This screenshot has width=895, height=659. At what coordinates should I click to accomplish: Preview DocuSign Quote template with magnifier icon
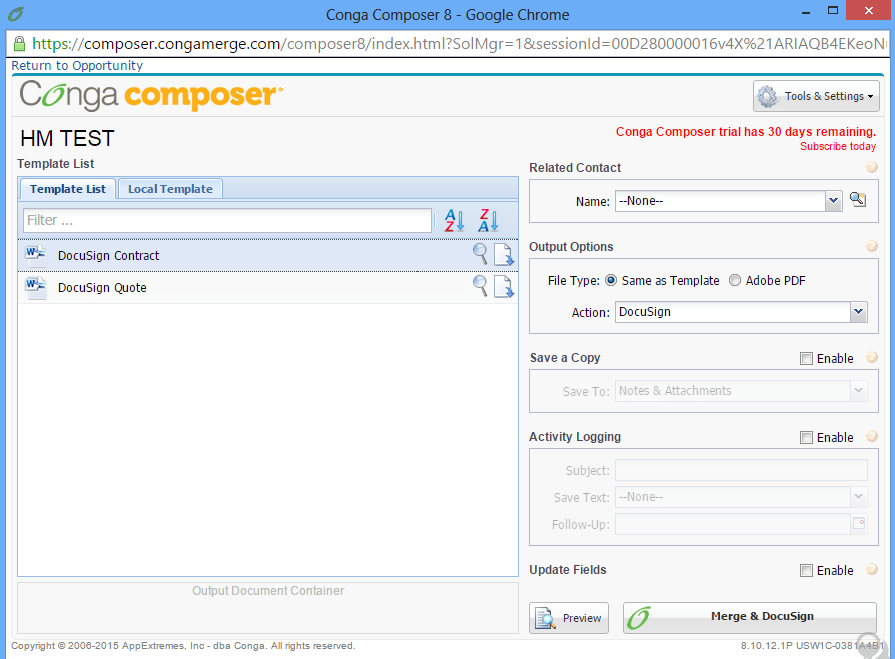pos(480,286)
